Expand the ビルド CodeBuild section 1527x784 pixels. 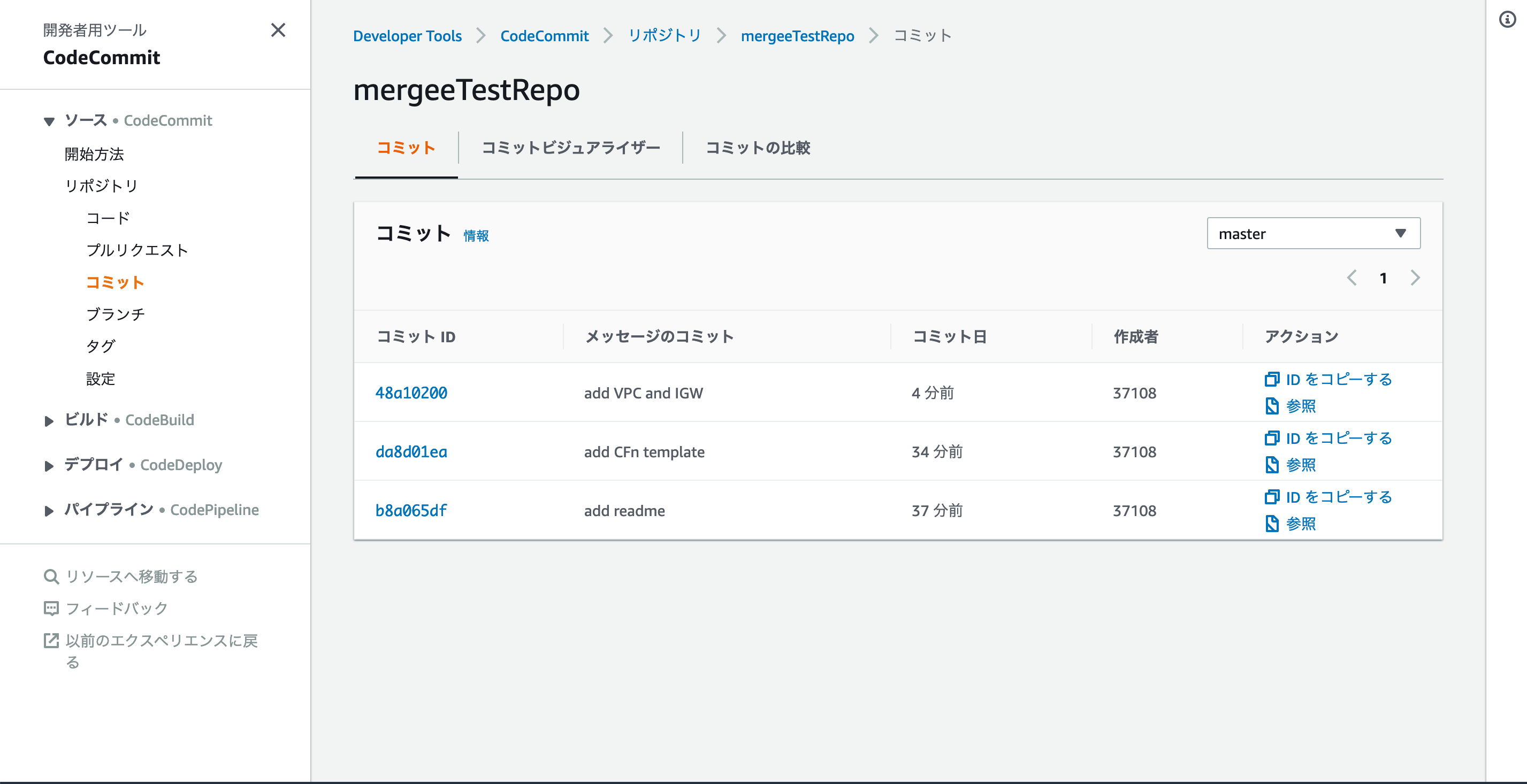(49, 421)
